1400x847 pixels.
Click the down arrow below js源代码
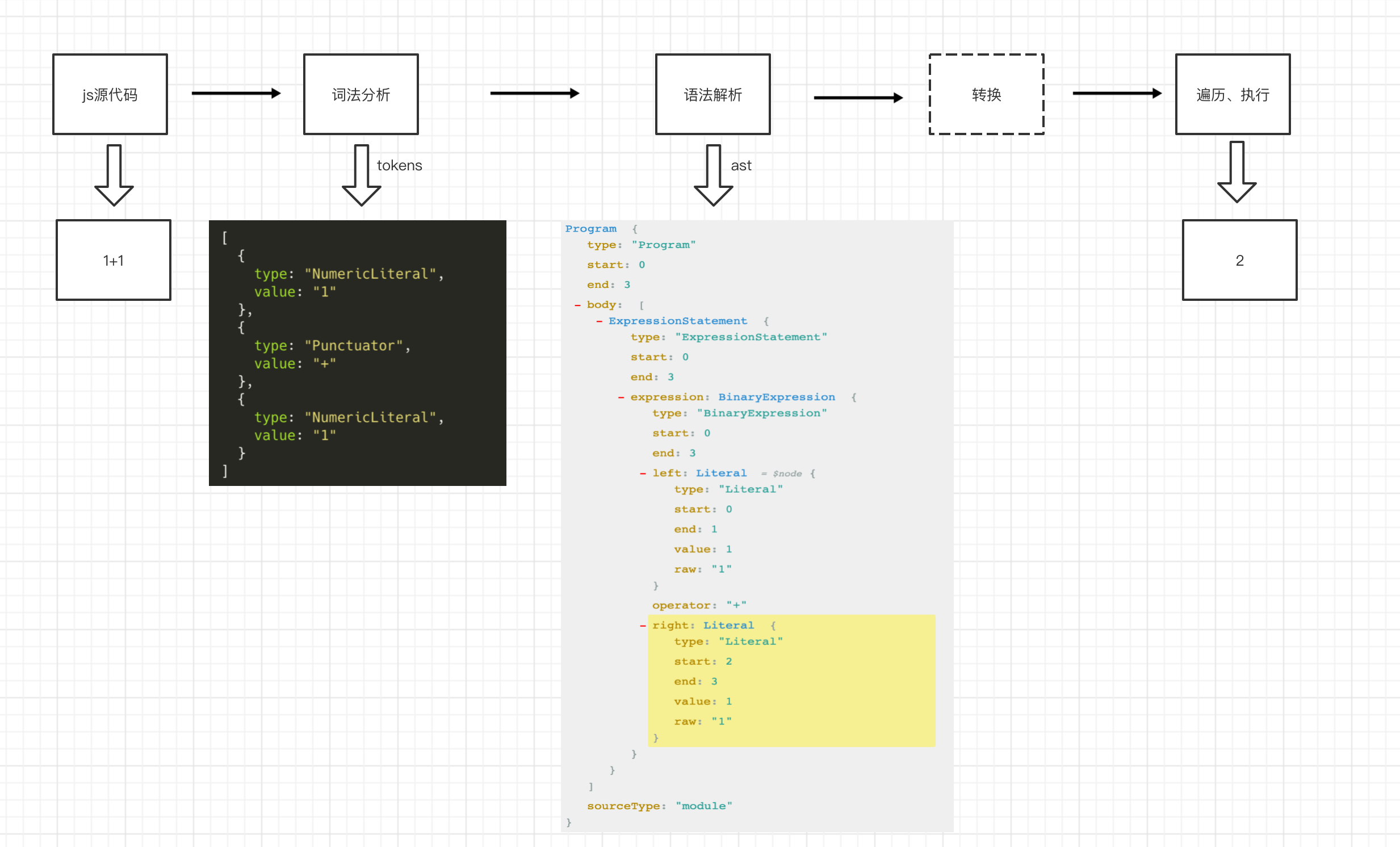point(114,175)
